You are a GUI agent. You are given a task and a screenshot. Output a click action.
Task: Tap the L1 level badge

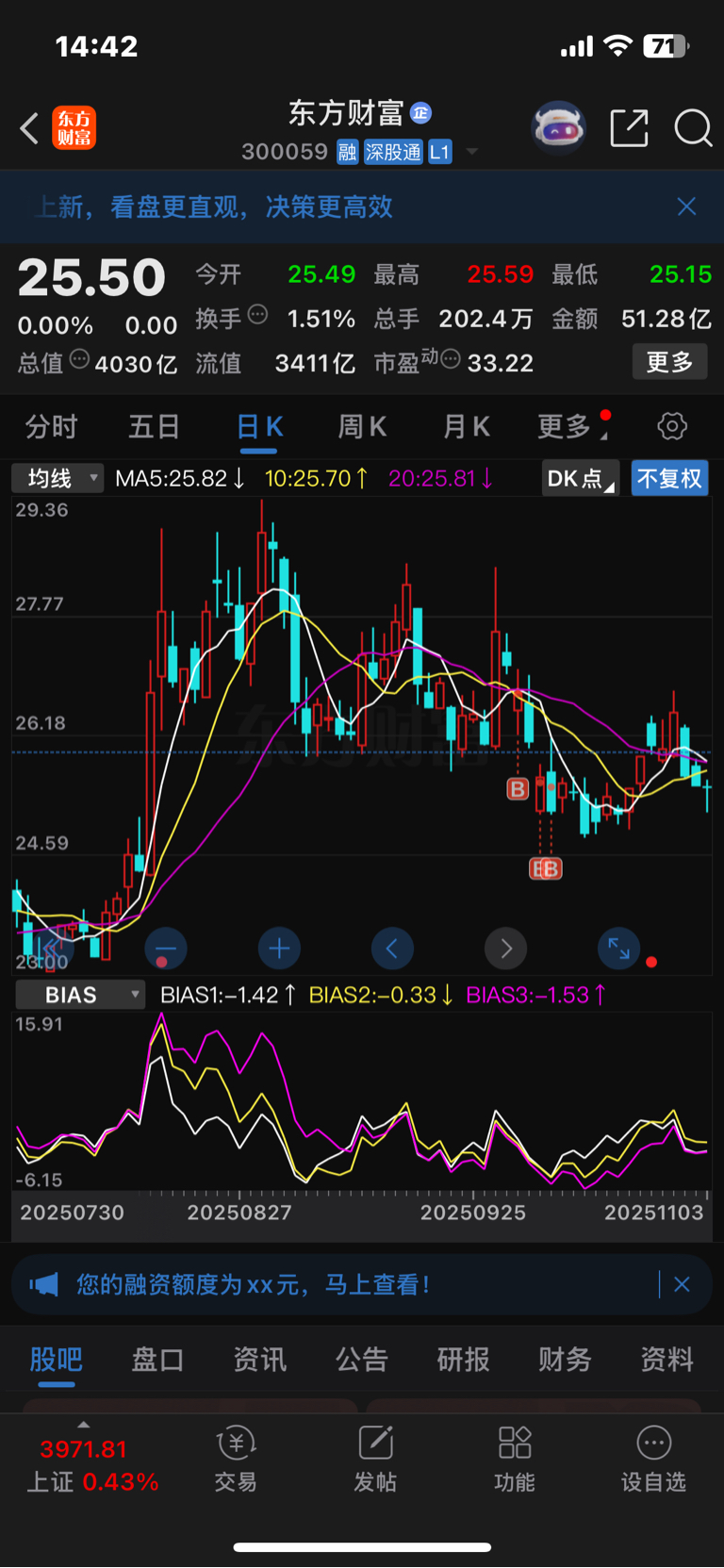440,152
